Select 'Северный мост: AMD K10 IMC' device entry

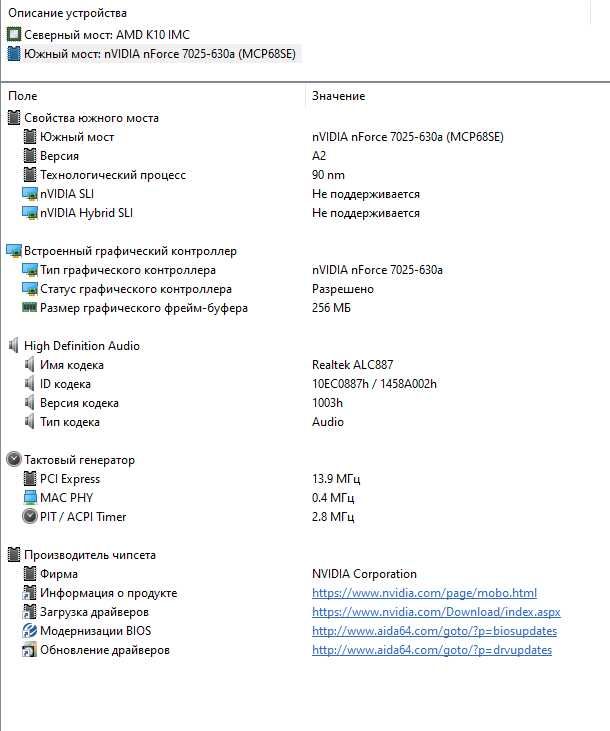[x=107, y=34]
